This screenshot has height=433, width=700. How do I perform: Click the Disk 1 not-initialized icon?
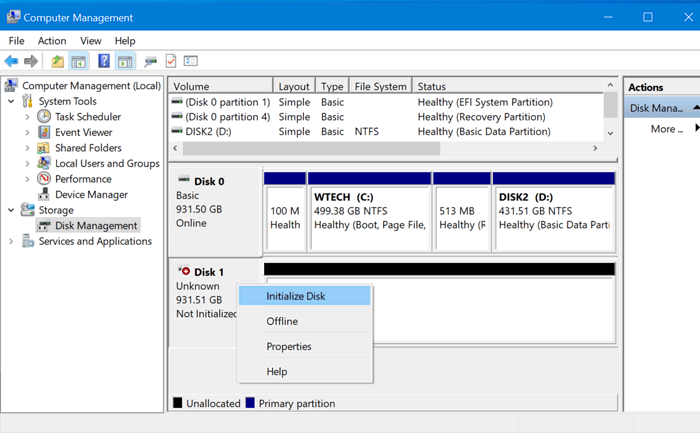183,271
